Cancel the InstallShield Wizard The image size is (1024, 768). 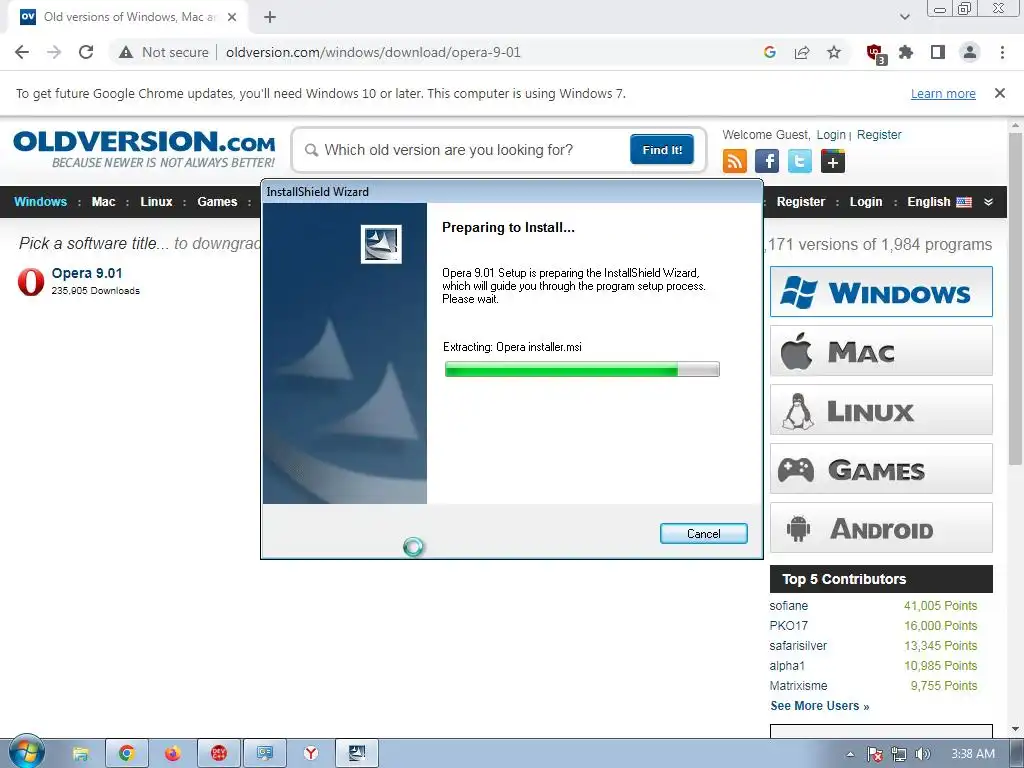[703, 534]
